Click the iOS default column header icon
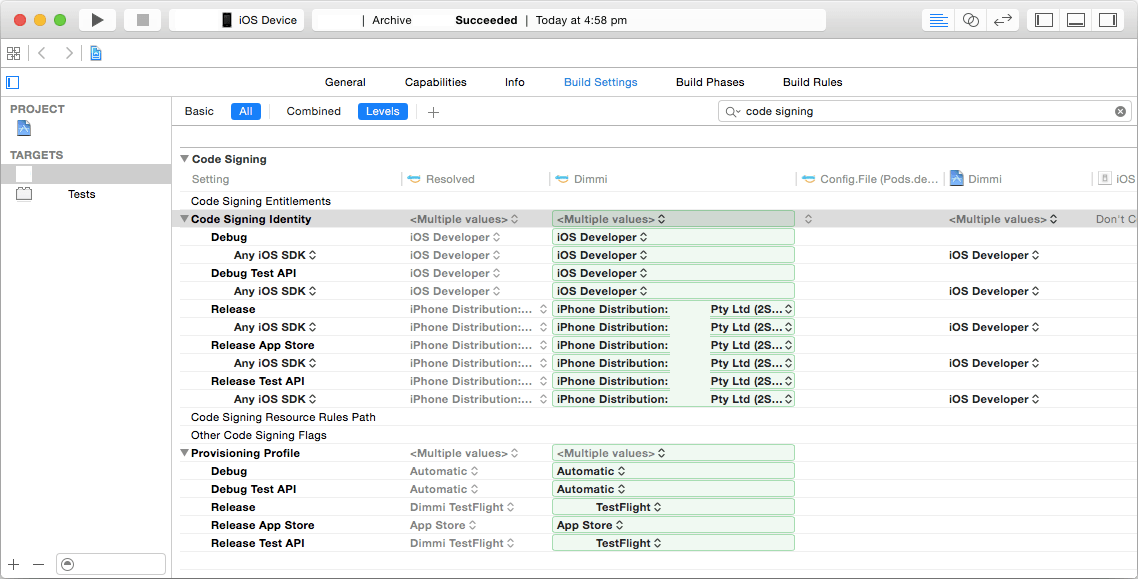 (1105, 178)
